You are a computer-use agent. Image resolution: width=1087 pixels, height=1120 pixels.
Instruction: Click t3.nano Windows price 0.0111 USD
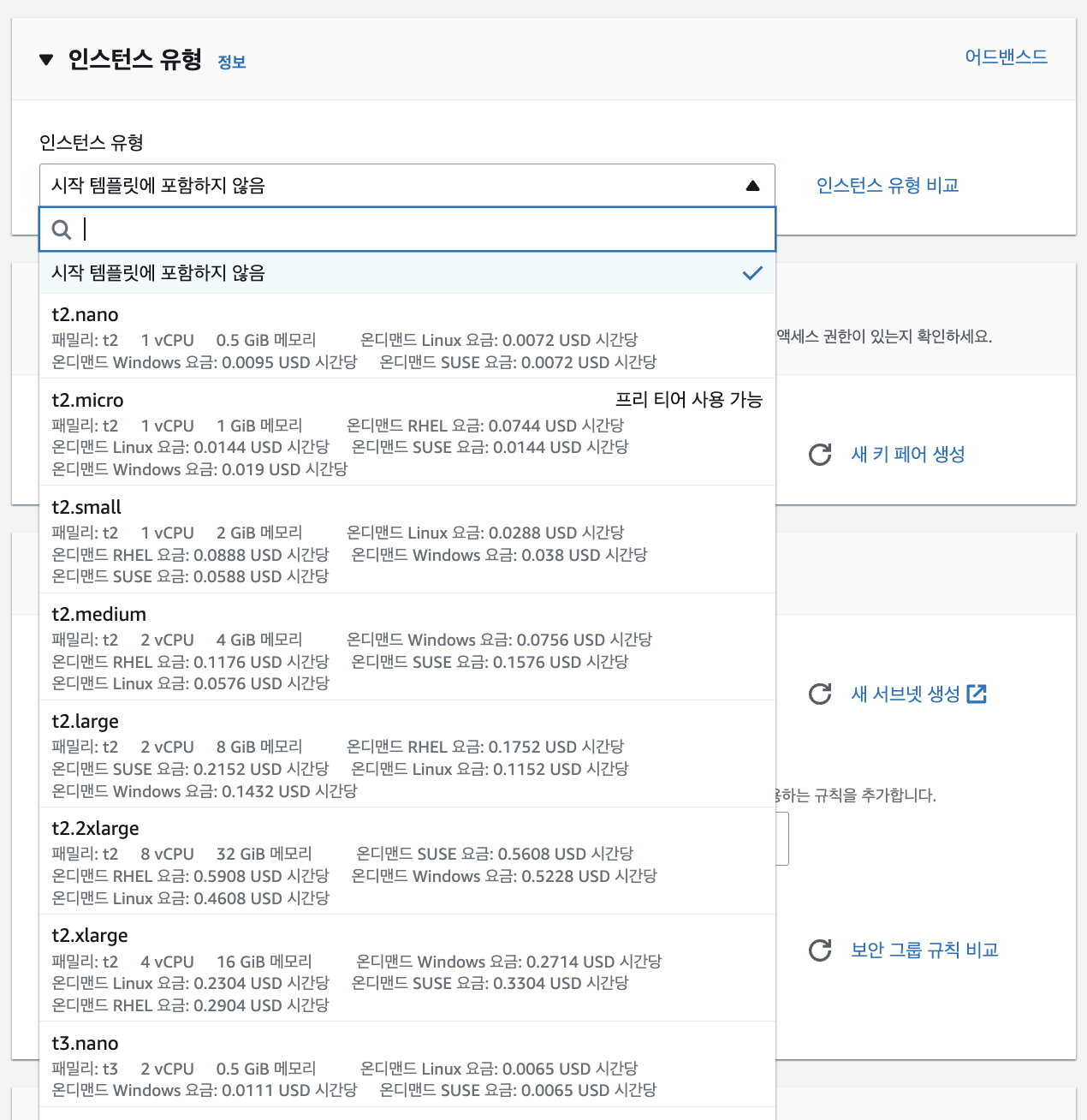205,1090
